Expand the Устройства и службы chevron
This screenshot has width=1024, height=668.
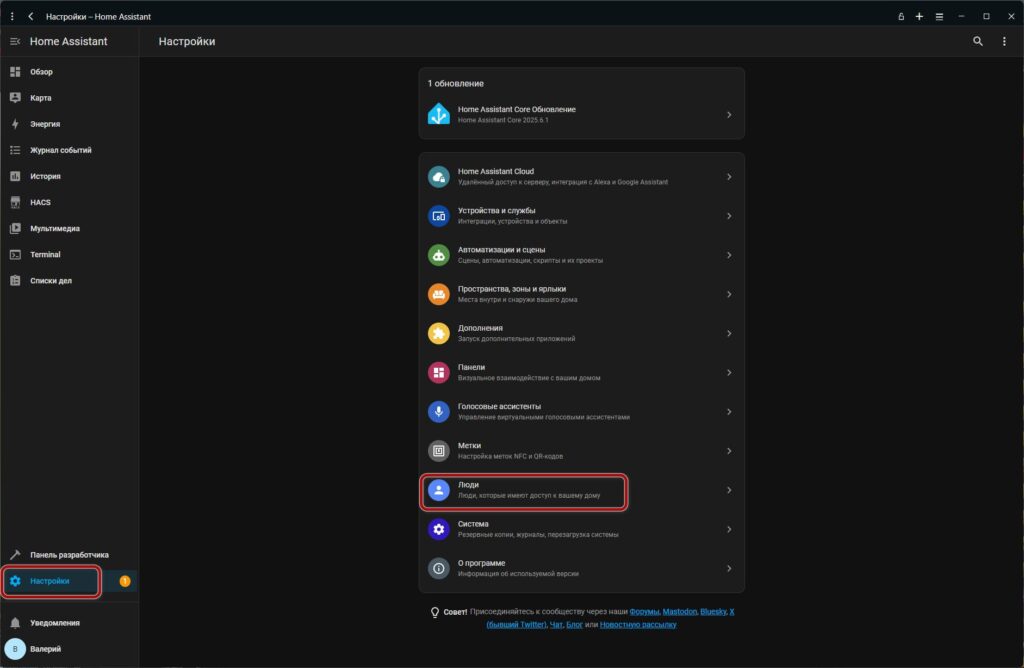[729, 216]
